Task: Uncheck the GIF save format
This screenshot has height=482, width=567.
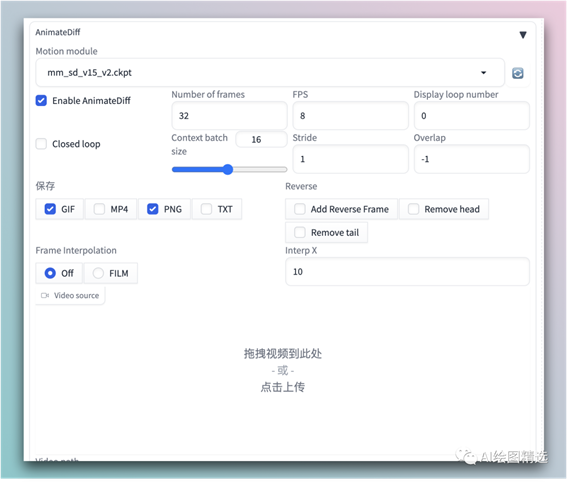Action: pyautogui.click(x=50, y=209)
